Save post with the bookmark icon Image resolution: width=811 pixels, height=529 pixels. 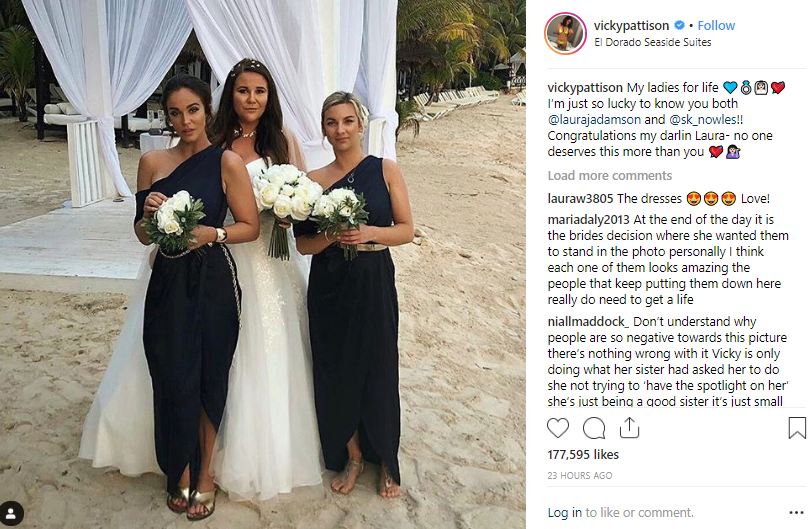tap(797, 428)
